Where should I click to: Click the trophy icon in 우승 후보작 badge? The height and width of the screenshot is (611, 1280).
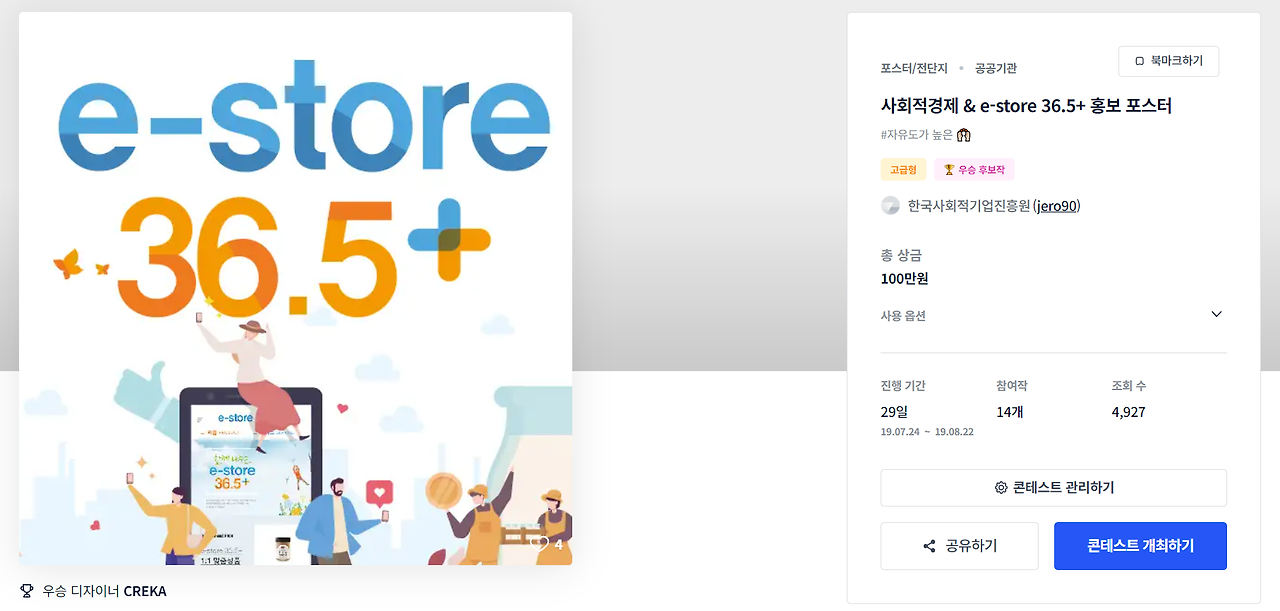pos(949,170)
